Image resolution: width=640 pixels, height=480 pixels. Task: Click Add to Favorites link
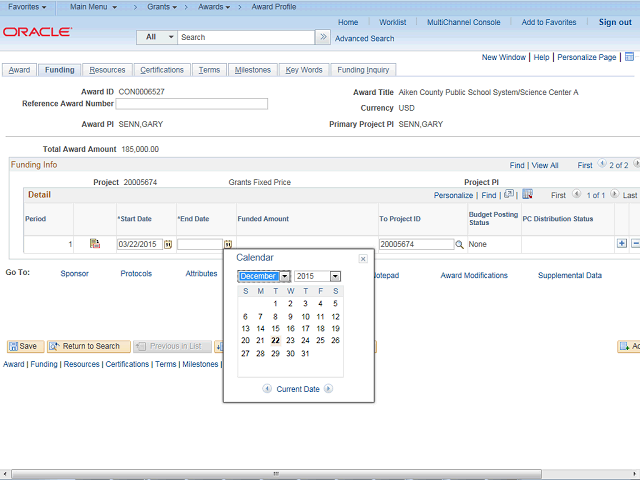(549, 22)
